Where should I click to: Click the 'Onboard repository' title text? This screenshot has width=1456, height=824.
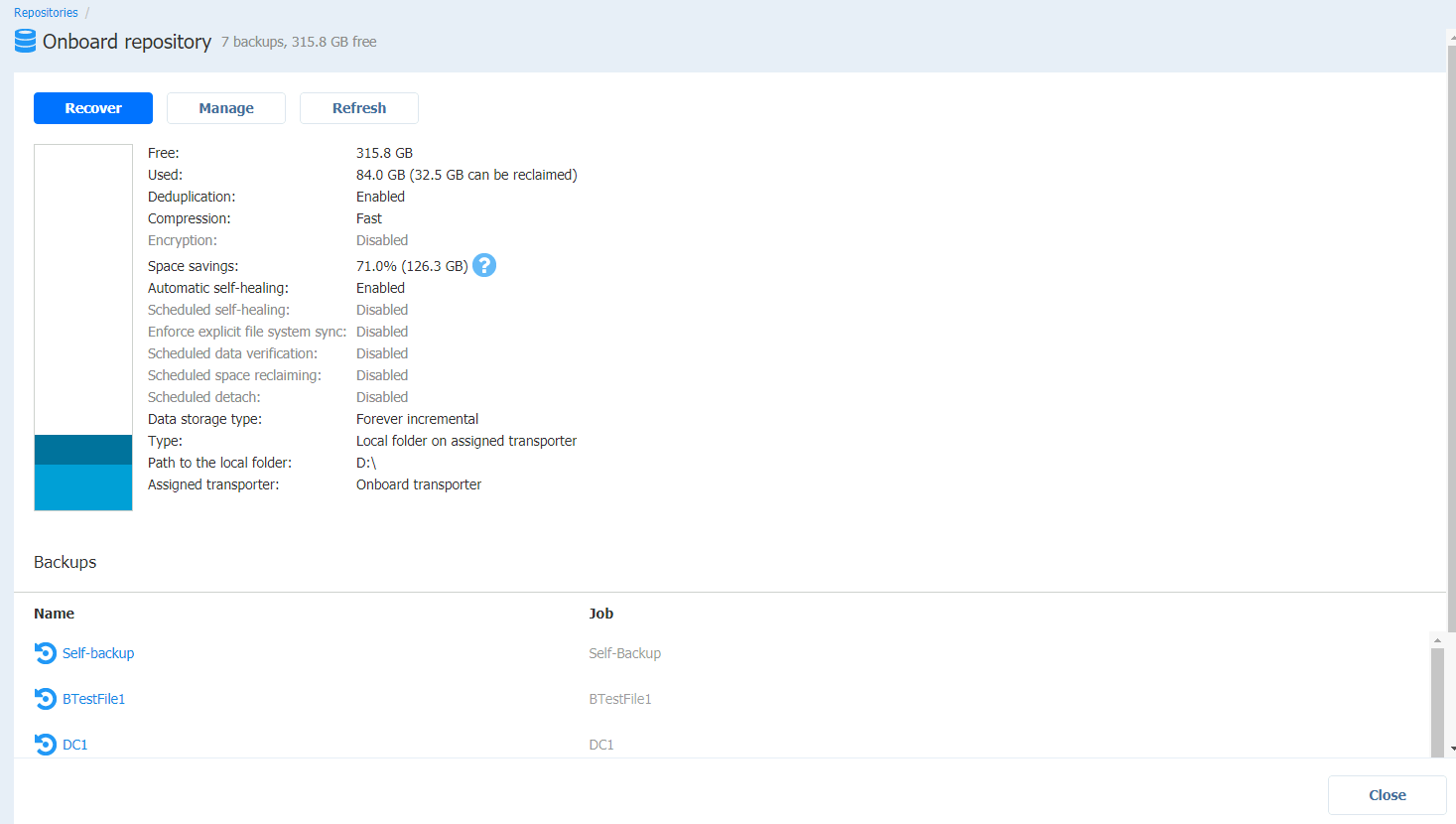(127, 42)
